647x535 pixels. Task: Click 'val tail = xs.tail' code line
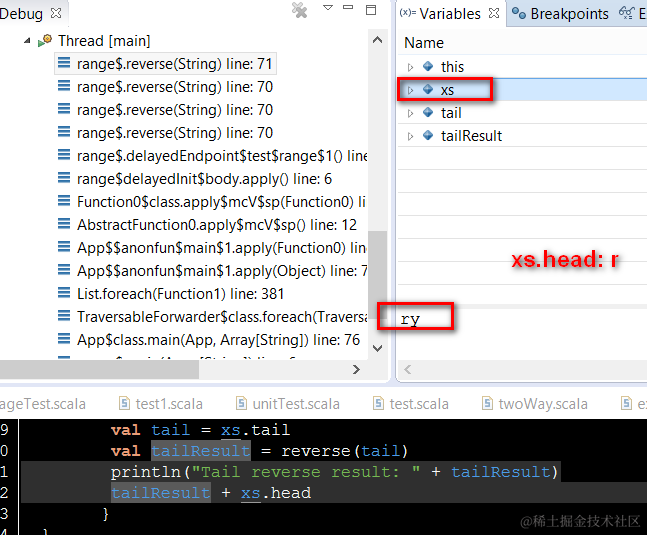[200, 430]
